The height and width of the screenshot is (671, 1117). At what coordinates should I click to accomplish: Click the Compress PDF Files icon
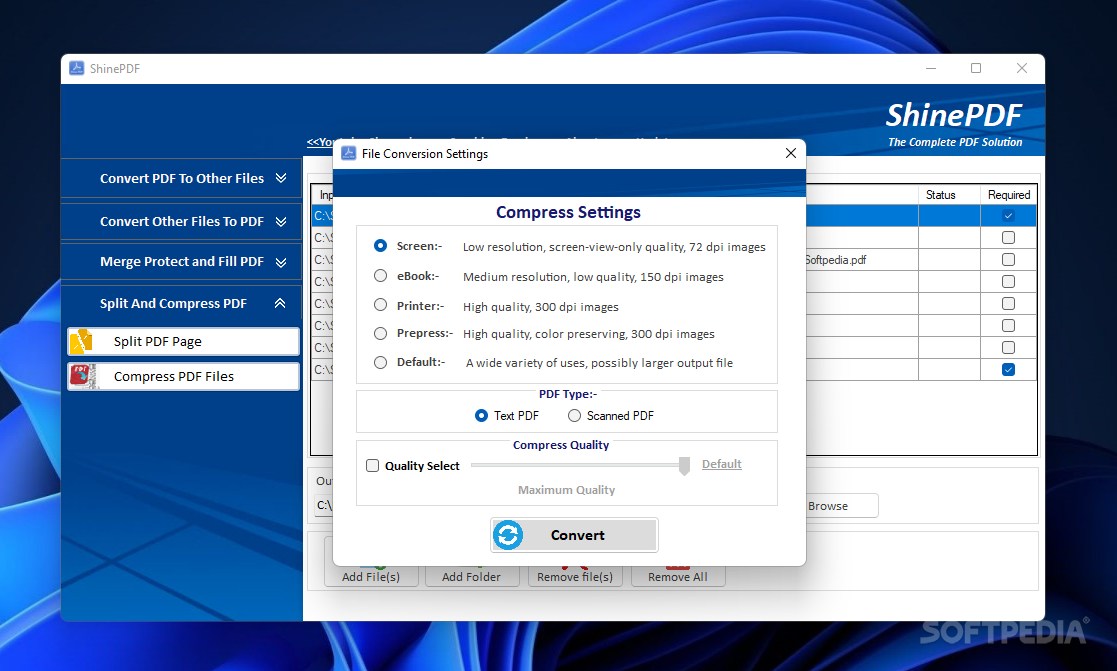tap(82, 376)
